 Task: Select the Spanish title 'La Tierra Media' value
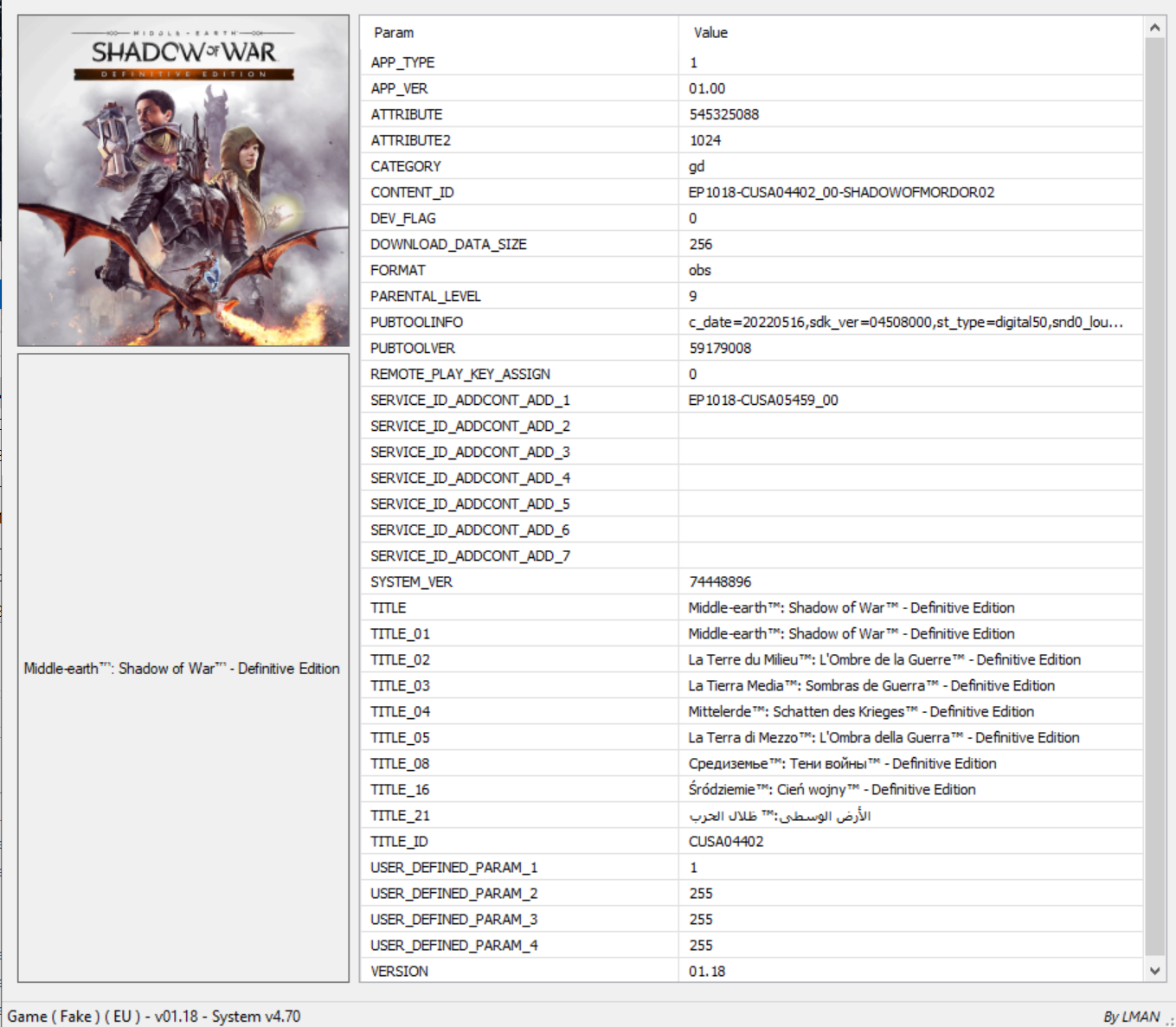[x=871, y=685]
